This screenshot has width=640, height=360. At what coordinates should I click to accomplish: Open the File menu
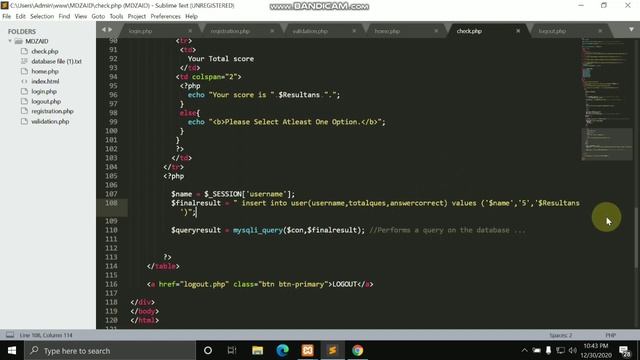[7, 16]
